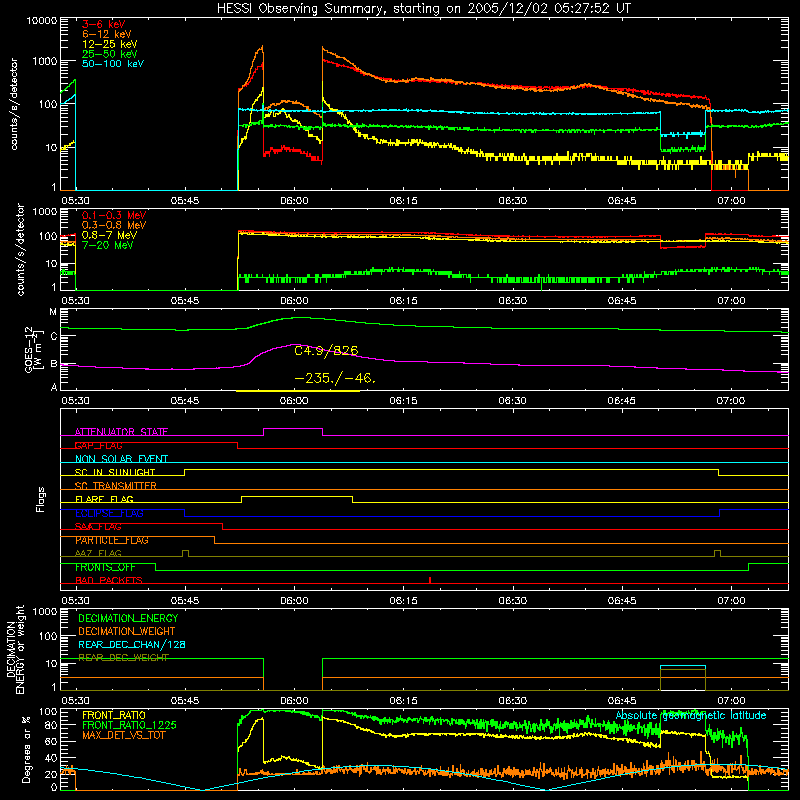Select the ECLIPSE_FLAG label
Image resolution: width=800 pixels, height=800 pixels.
click(x=109, y=513)
